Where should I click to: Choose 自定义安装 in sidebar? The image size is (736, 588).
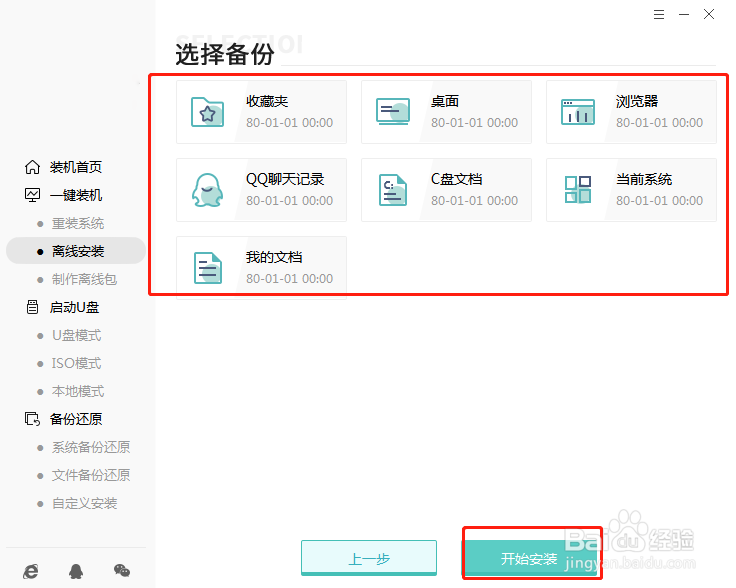coord(84,503)
